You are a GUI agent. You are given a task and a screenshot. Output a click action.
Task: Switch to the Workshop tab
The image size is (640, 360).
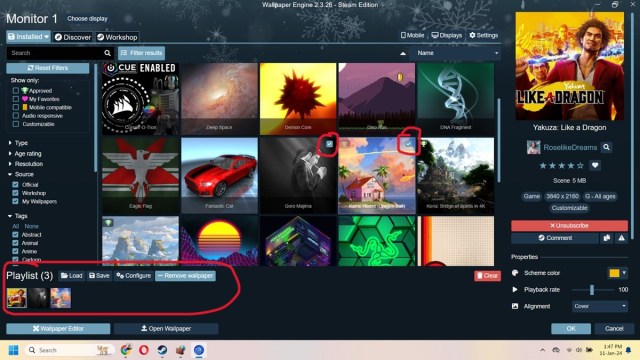[x=117, y=37]
